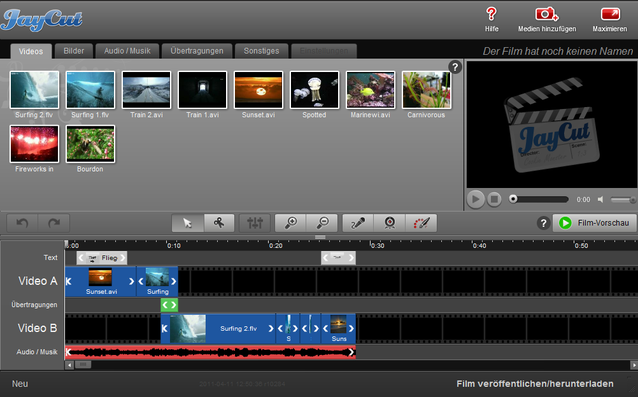
Task: Click the Maximieren icon
Action: (610, 14)
